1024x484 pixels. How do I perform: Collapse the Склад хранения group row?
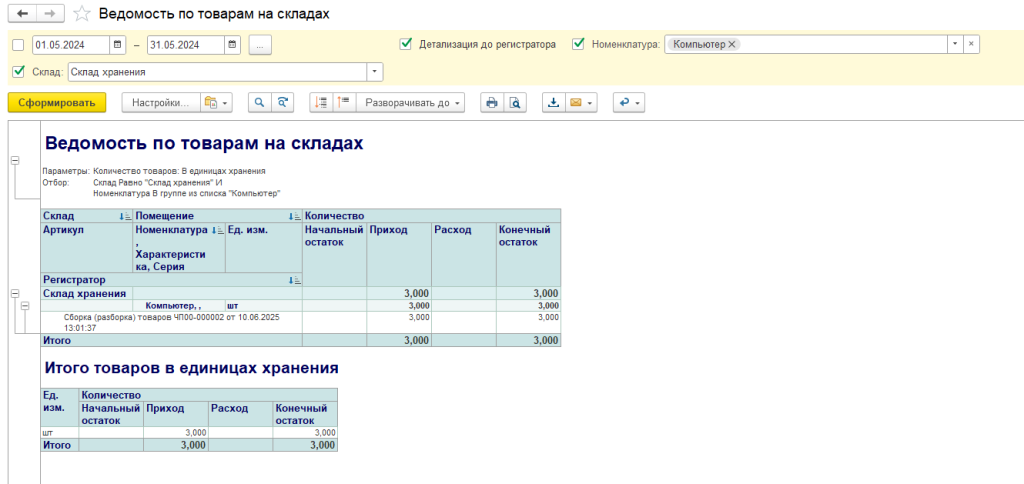click(x=14, y=293)
